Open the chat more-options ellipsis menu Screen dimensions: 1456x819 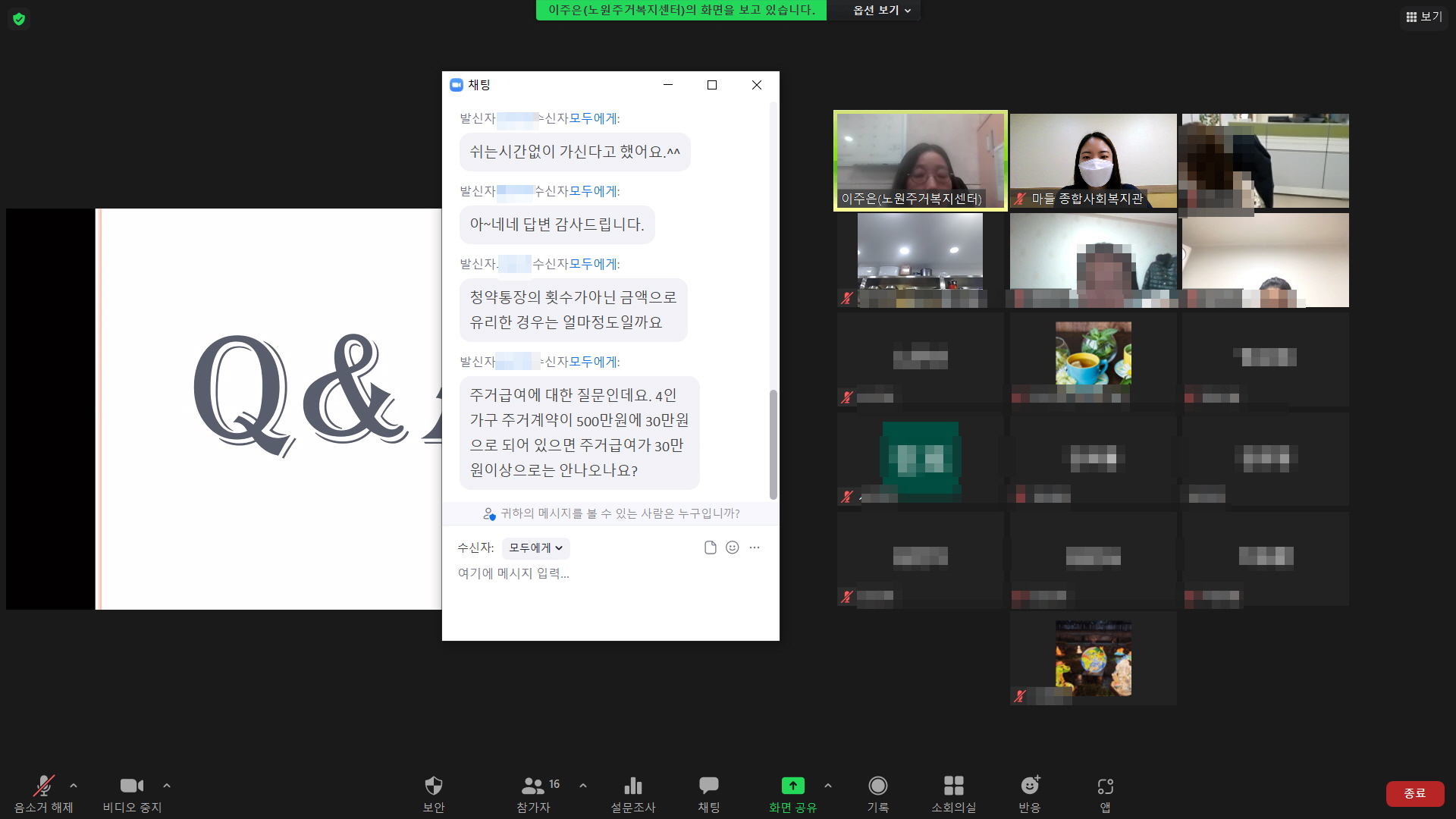click(754, 548)
